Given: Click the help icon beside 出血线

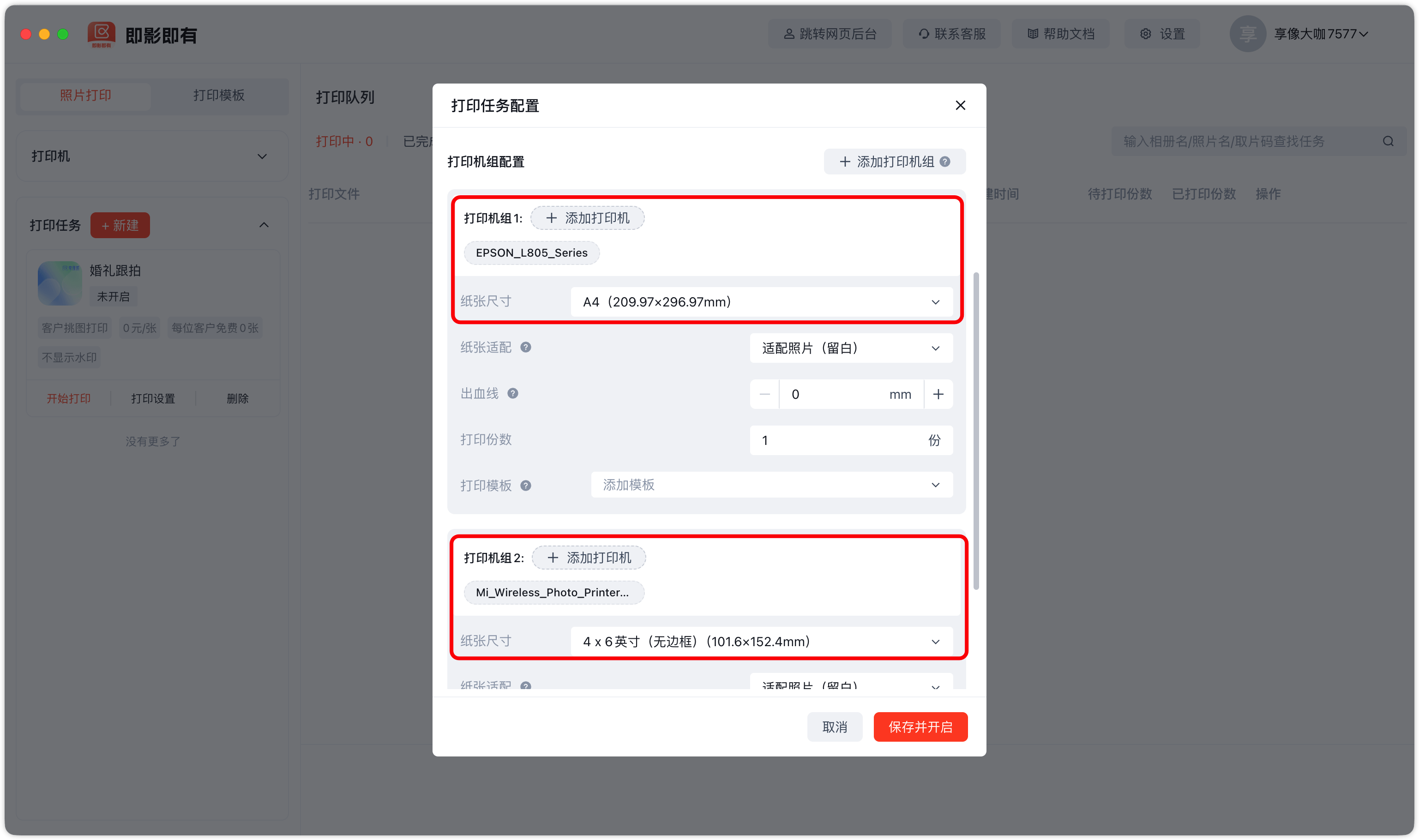Looking at the screenshot, I should tap(512, 393).
